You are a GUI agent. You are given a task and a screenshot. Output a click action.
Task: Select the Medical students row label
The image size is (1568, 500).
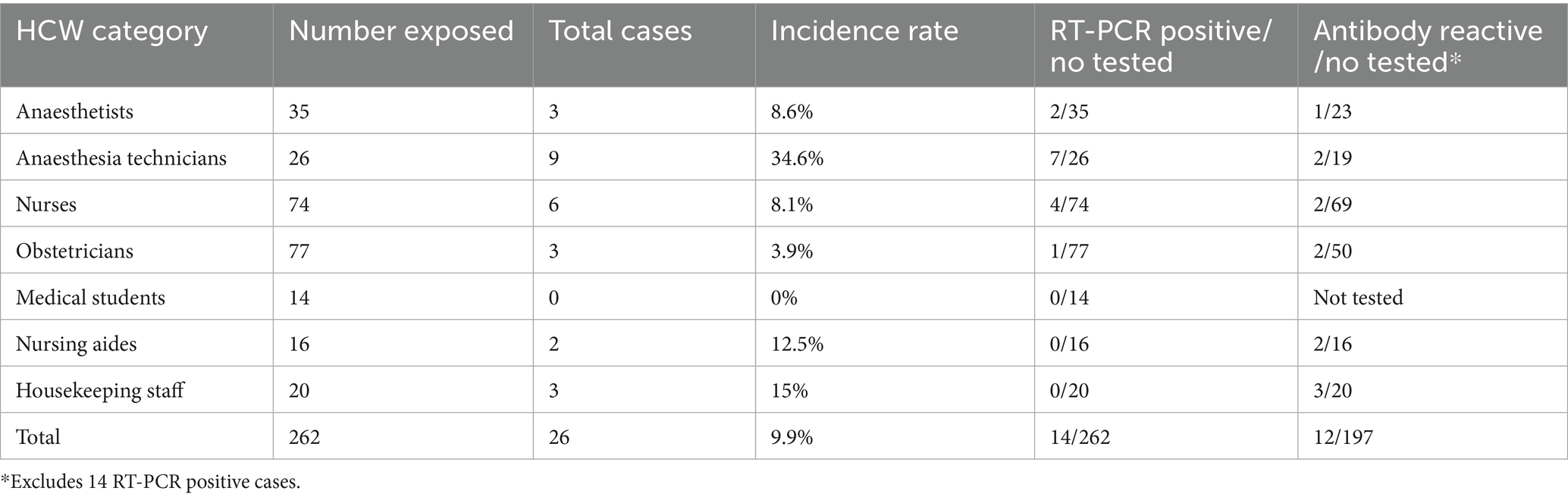(90, 297)
